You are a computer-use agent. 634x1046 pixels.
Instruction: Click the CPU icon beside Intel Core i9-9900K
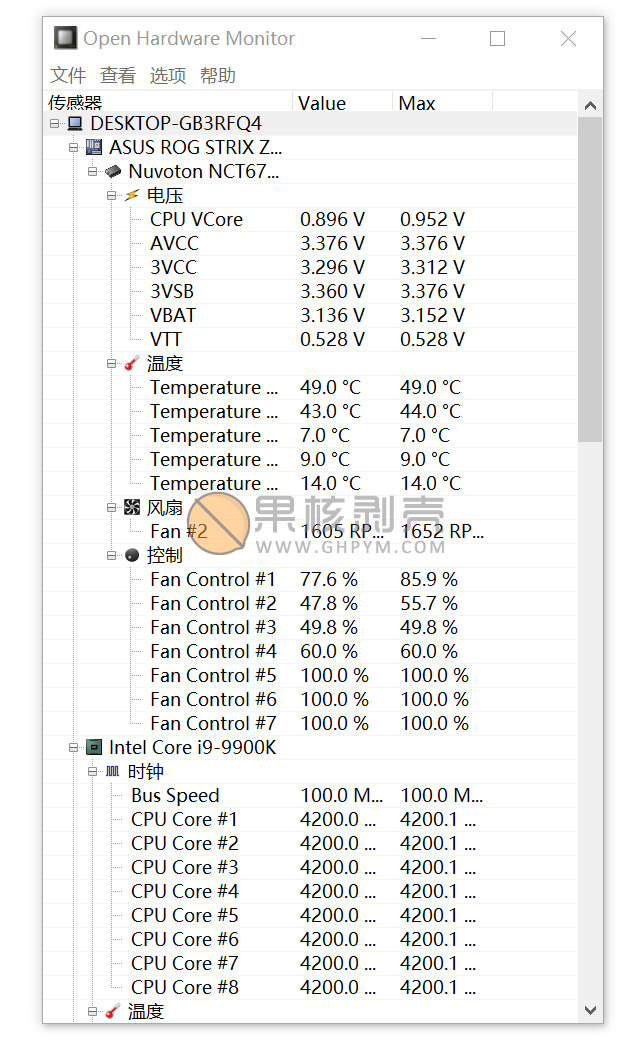[x=94, y=747]
